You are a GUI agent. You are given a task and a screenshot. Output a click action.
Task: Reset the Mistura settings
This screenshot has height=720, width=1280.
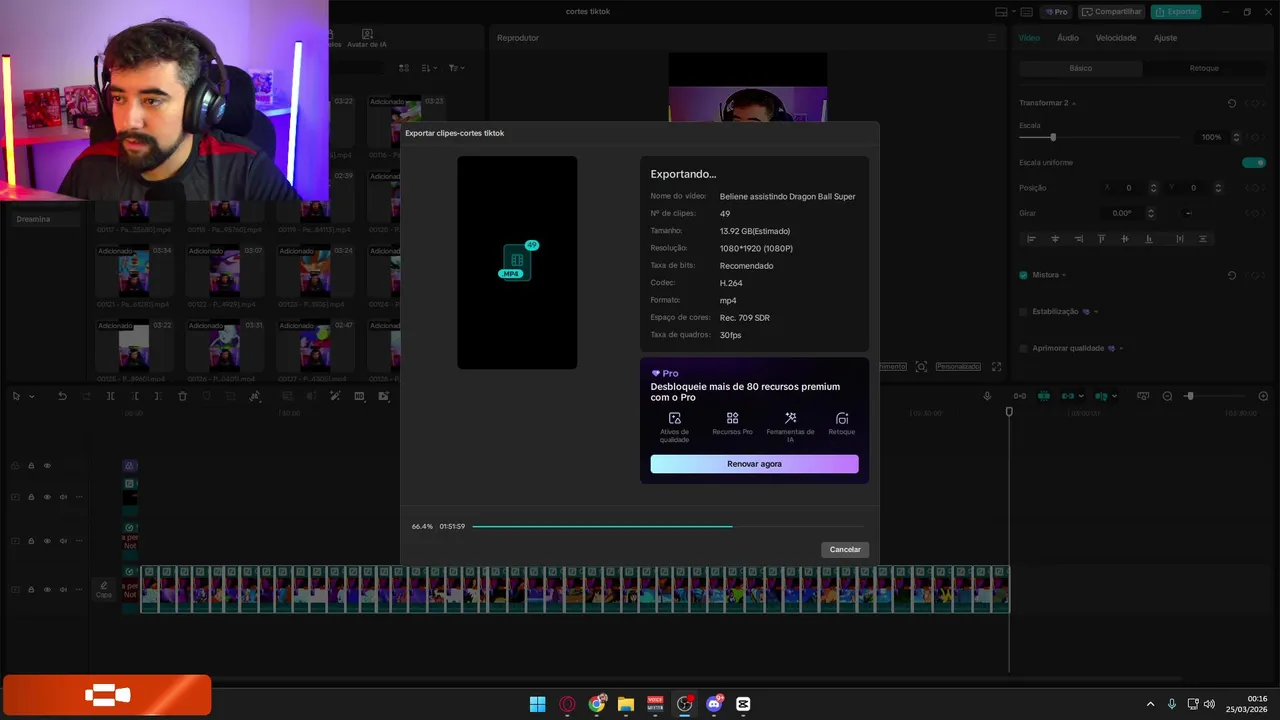[1232, 275]
